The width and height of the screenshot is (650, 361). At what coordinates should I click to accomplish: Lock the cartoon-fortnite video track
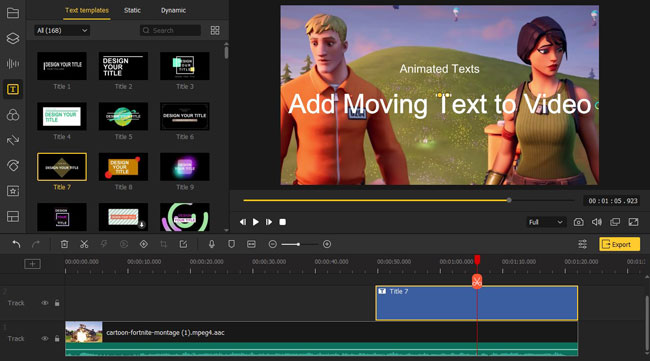click(57, 339)
